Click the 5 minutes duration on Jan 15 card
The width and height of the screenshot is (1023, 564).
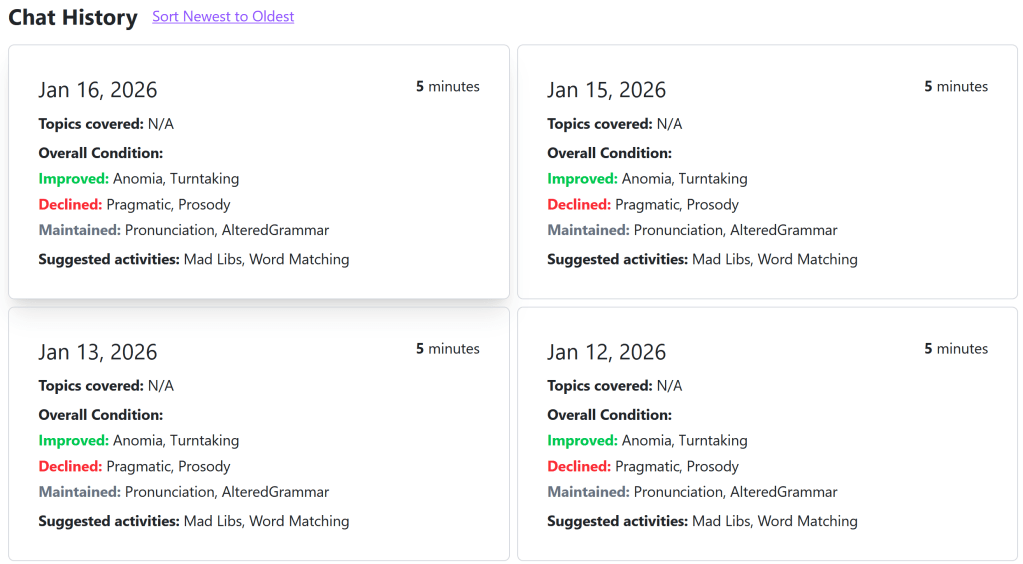coord(955,87)
